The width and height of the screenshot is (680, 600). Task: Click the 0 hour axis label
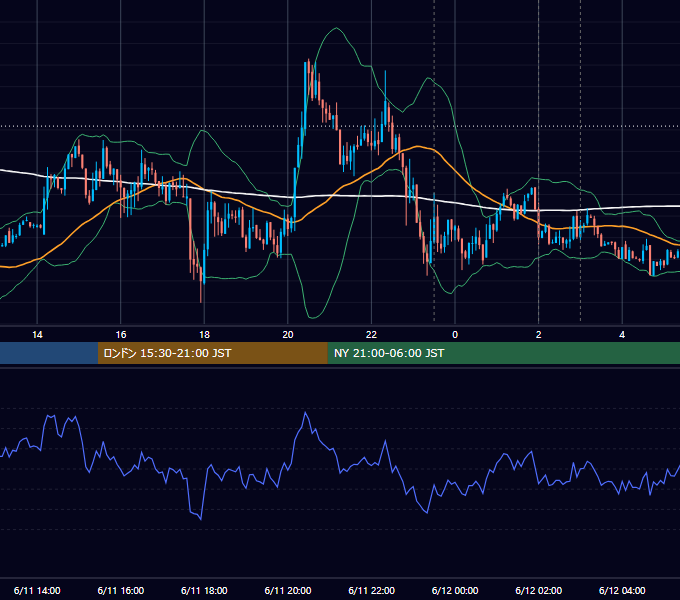455,335
